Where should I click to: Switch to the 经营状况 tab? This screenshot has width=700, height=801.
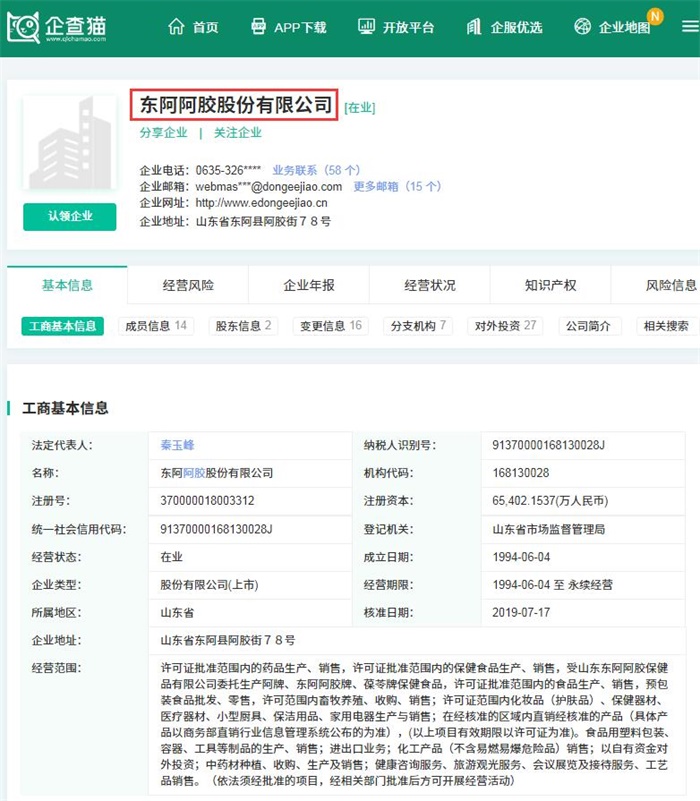point(430,285)
